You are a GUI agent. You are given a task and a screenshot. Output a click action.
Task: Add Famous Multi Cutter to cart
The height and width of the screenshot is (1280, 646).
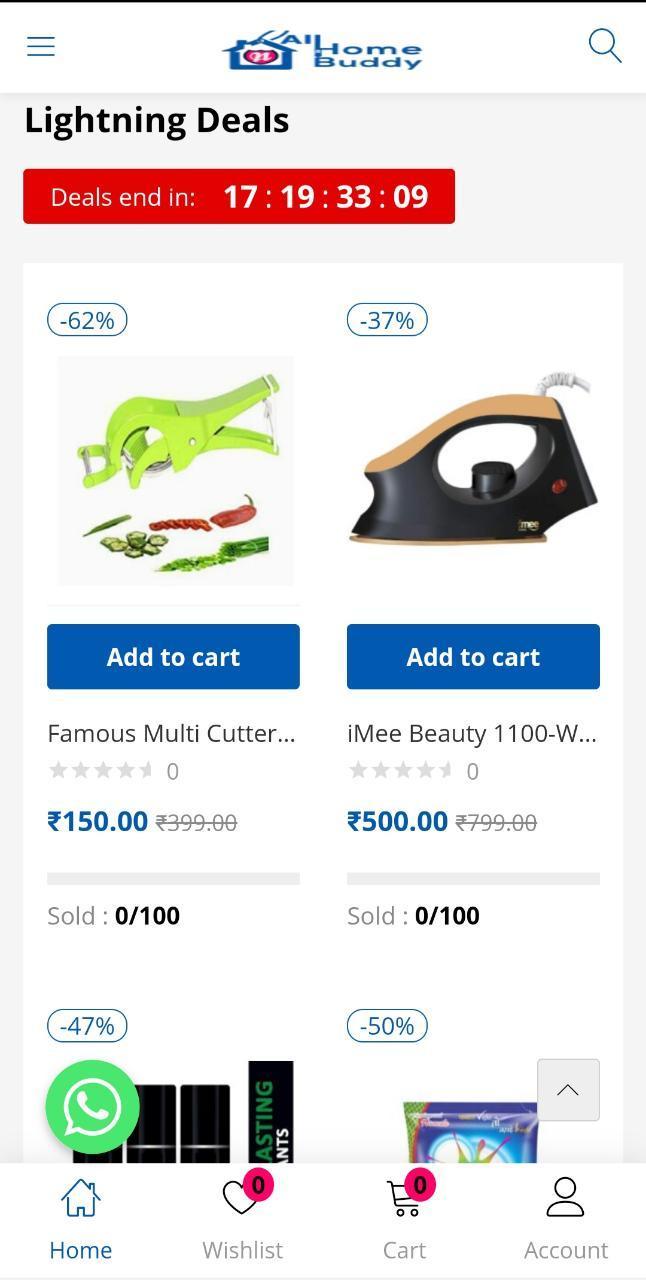click(x=173, y=657)
